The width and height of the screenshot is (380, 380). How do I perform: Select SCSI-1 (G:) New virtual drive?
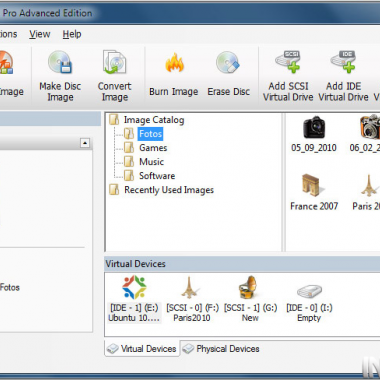point(250,299)
